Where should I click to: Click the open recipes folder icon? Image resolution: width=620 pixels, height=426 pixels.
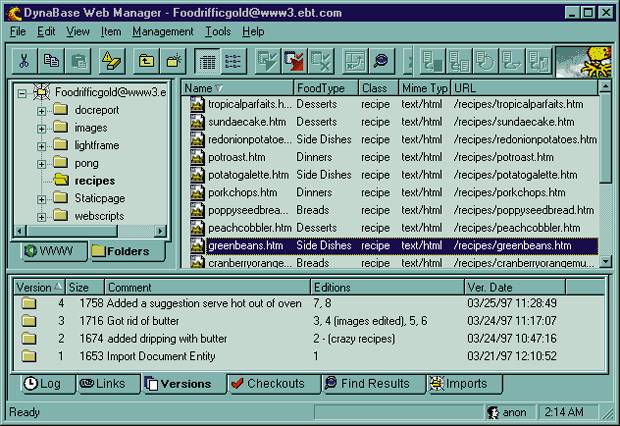(61, 180)
